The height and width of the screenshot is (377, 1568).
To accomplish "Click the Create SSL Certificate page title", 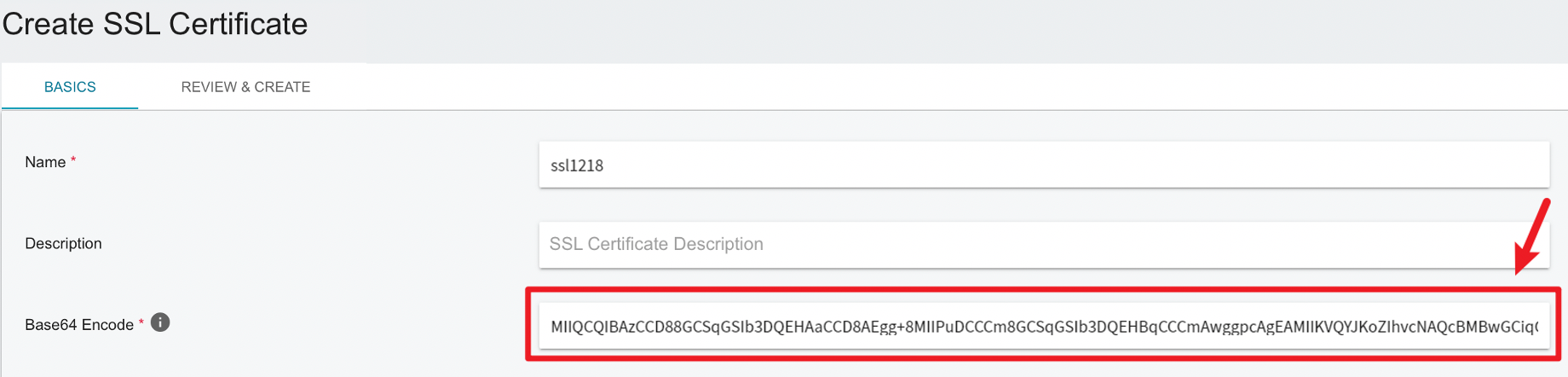I will (x=155, y=24).
